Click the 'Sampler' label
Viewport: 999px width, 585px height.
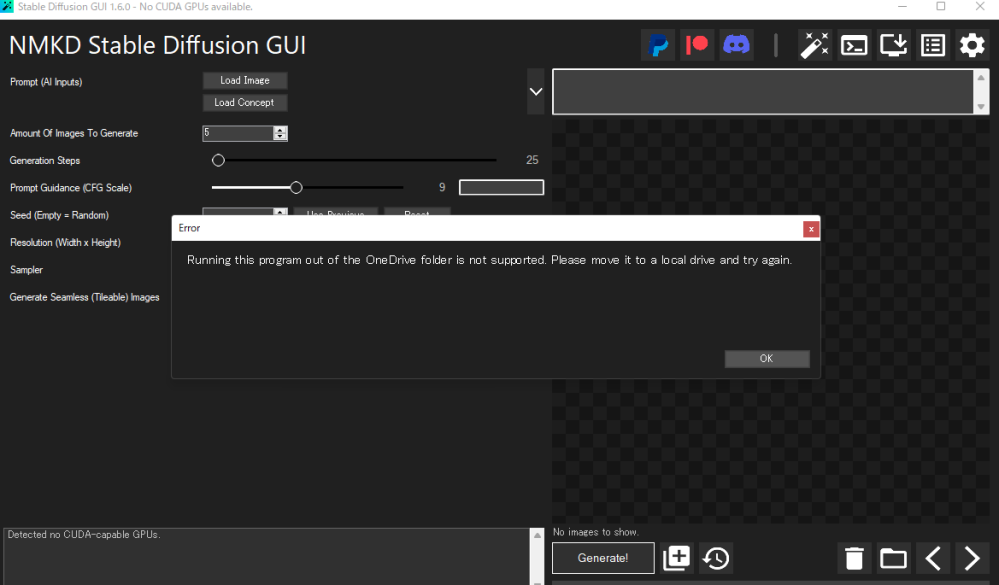(x=26, y=270)
